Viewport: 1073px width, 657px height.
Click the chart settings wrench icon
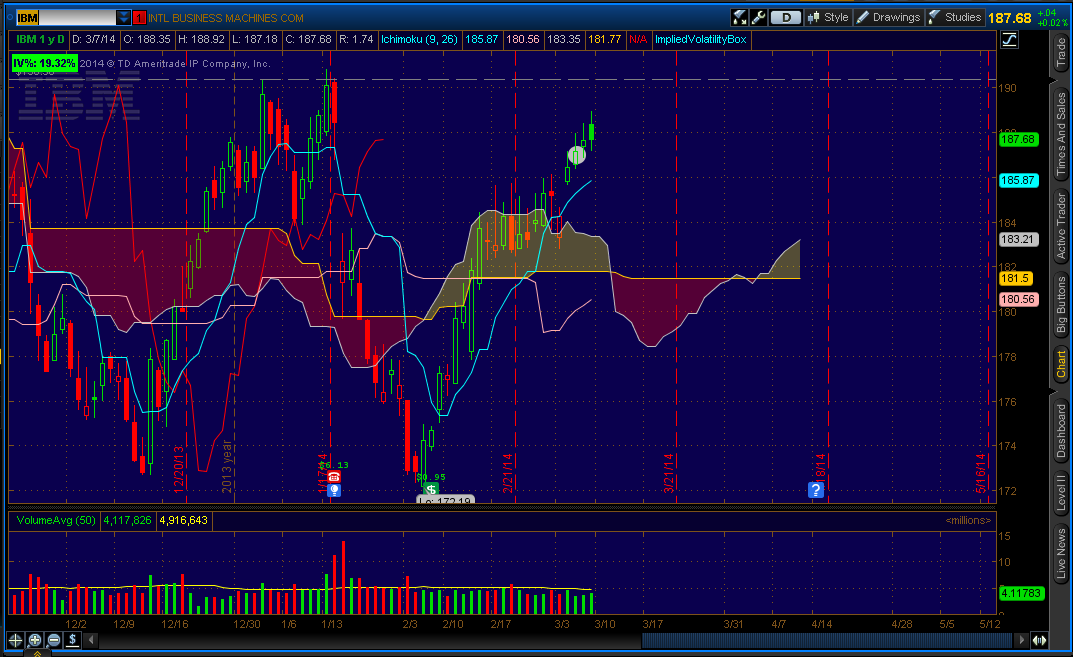point(758,17)
